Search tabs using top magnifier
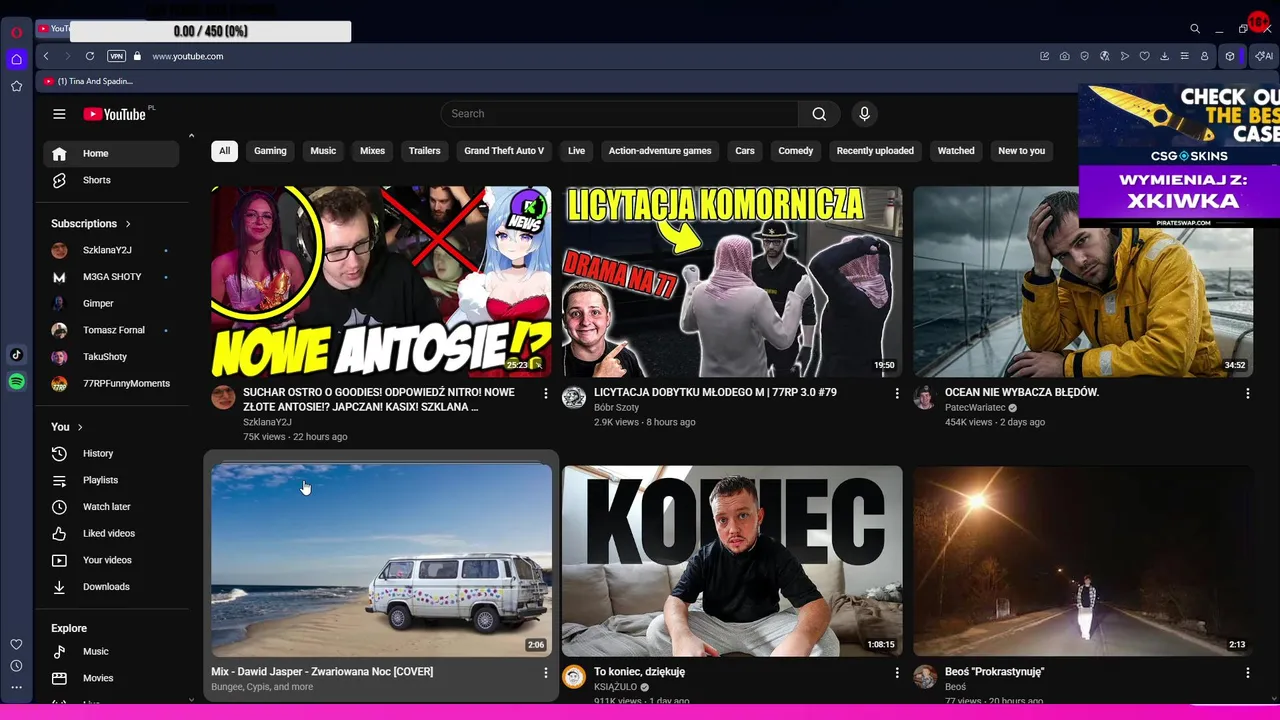This screenshot has height=720, width=1280. 1194,29
